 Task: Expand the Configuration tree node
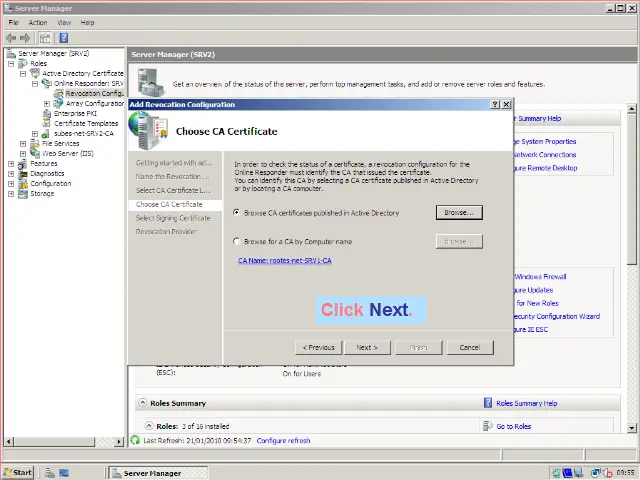coord(11,183)
